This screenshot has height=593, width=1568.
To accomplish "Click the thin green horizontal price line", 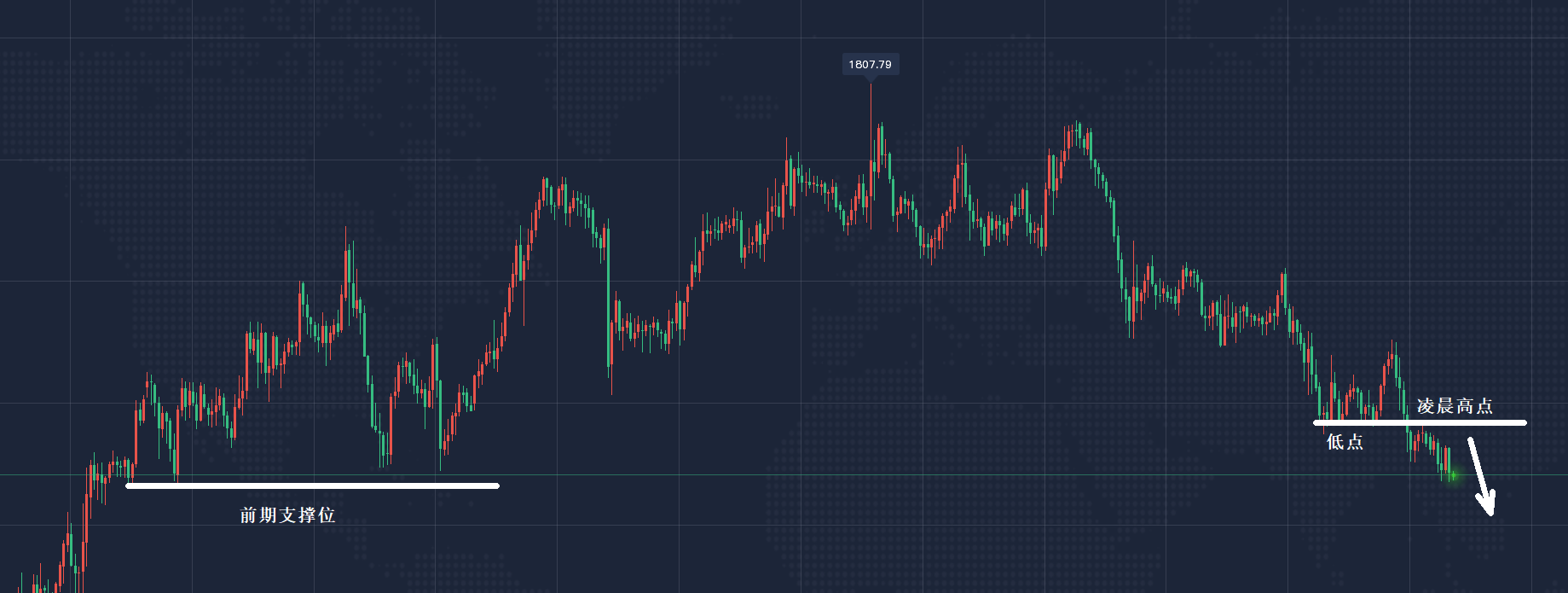I will click(x=767, y=474).
